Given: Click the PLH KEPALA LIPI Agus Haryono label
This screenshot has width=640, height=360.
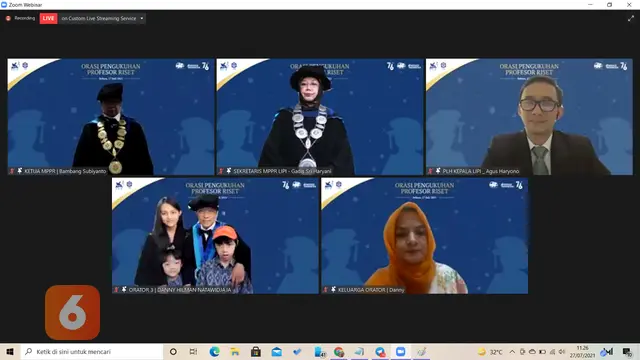Looking at the screenshot, I should coord(473,171).
